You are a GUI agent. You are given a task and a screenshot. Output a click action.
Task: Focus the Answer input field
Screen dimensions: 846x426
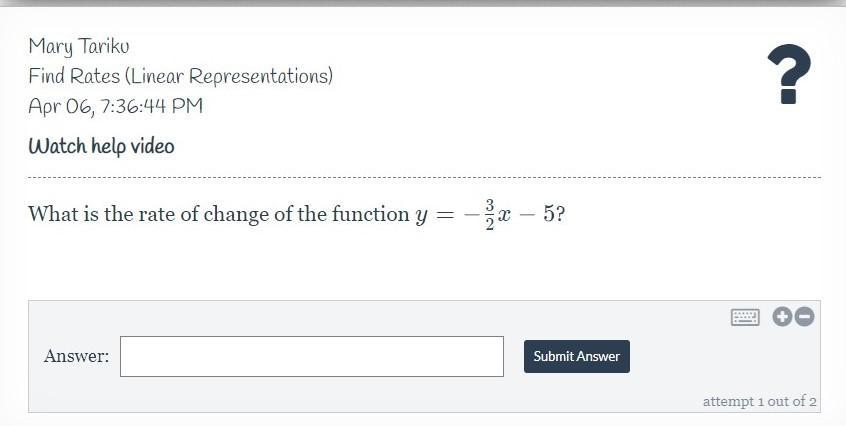tap(311, 356)
